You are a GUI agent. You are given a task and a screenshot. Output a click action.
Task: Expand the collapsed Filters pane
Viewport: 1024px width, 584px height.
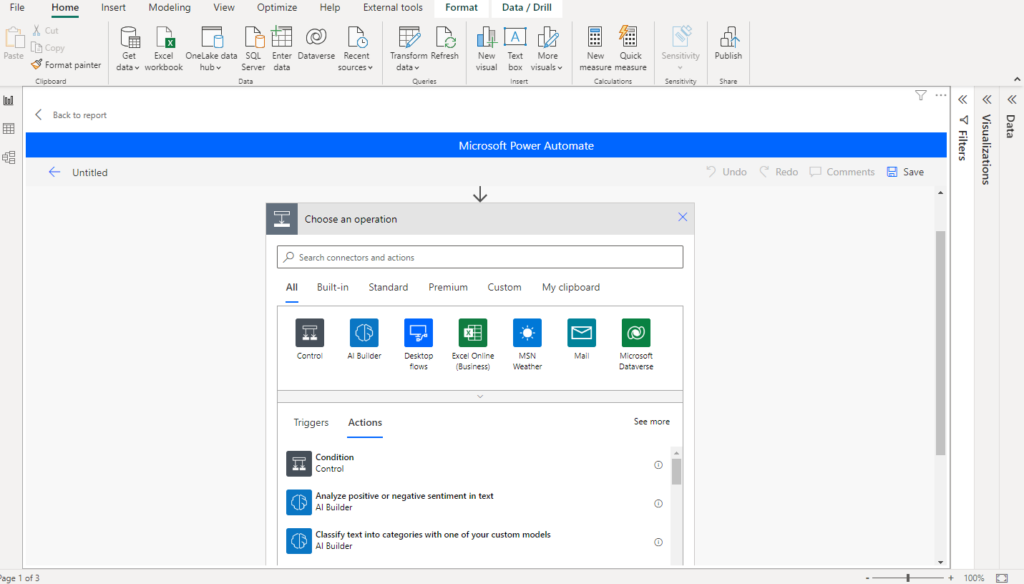[962, 100]
